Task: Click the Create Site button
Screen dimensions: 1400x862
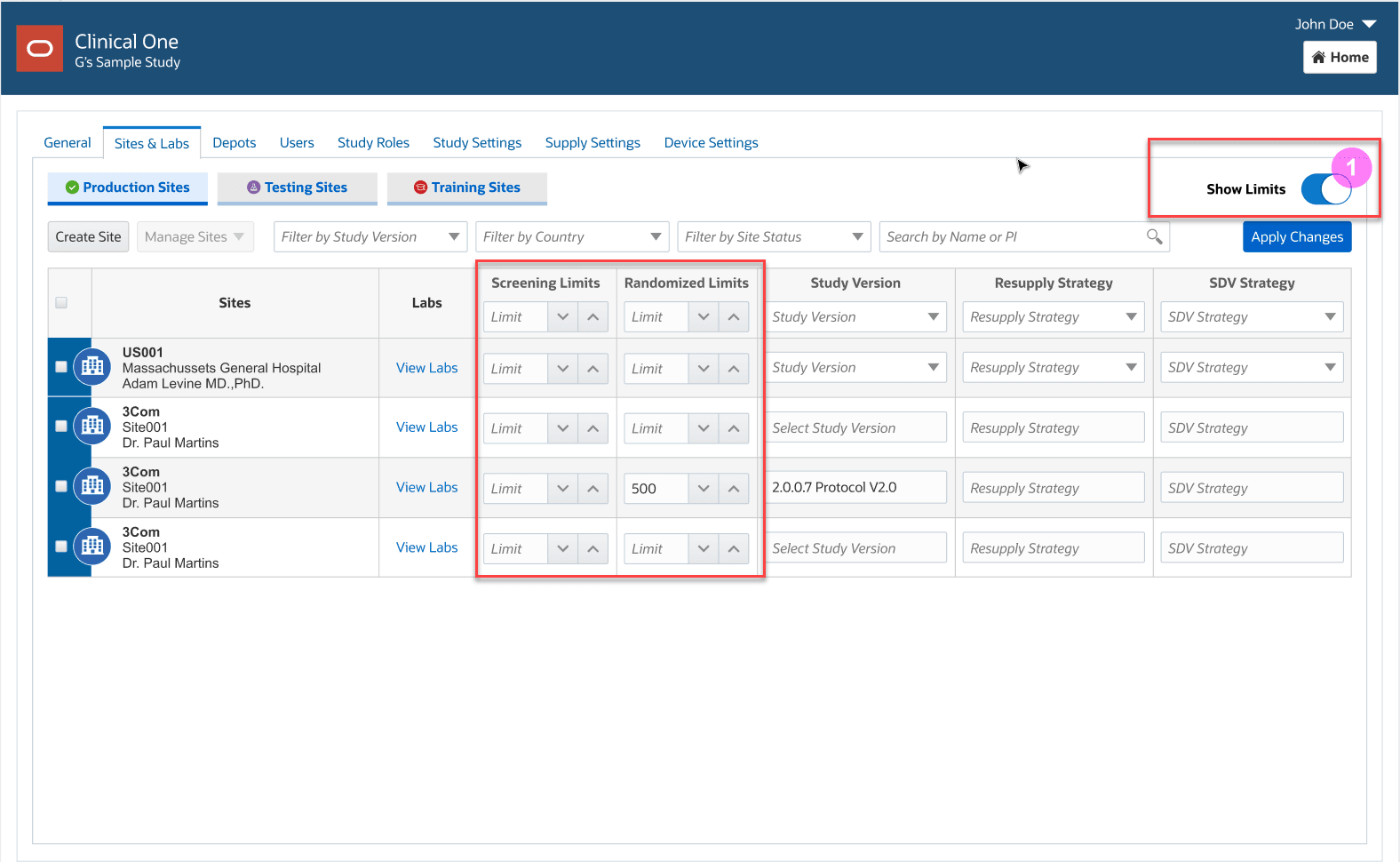Action: [88, 237]
